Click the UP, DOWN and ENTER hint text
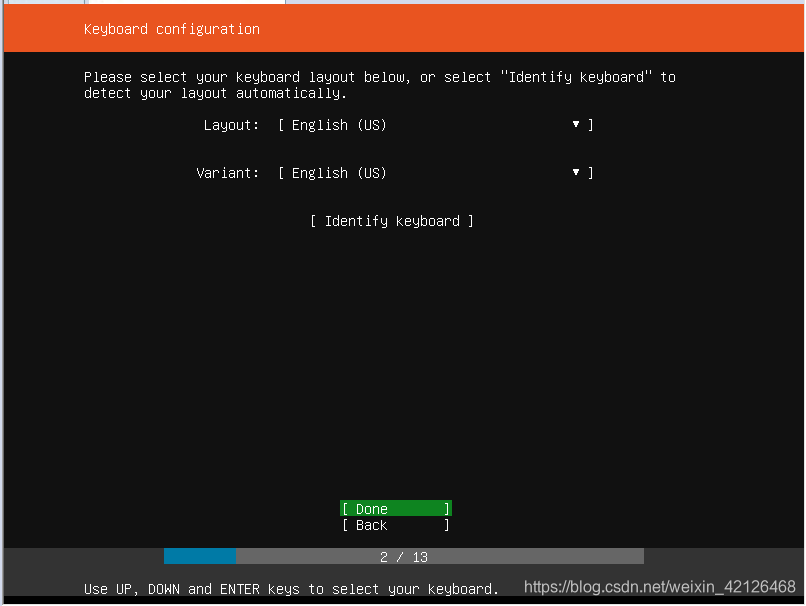 [x=291, y=589]
